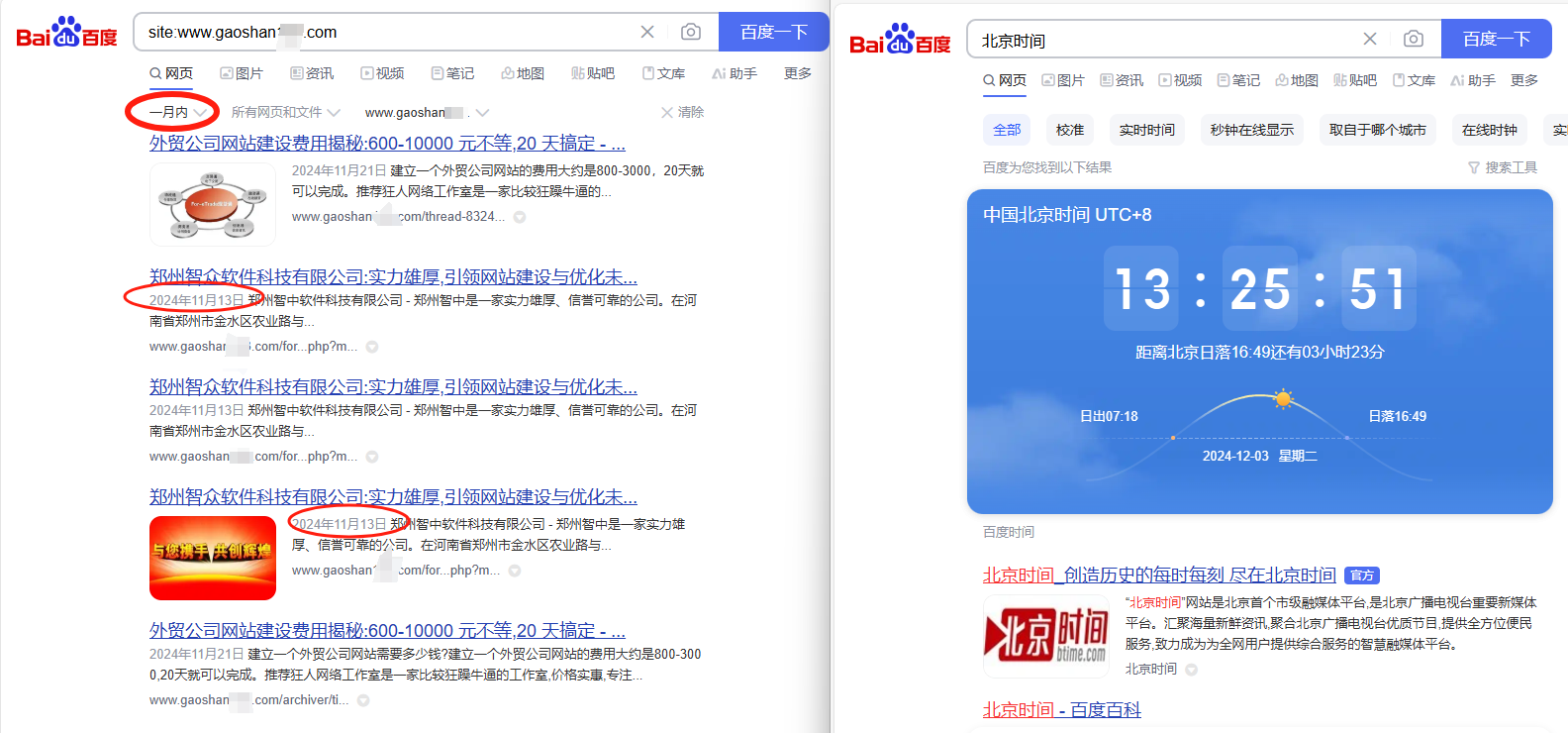Click 百度一下 in the right window

(x=1497, y=39)
